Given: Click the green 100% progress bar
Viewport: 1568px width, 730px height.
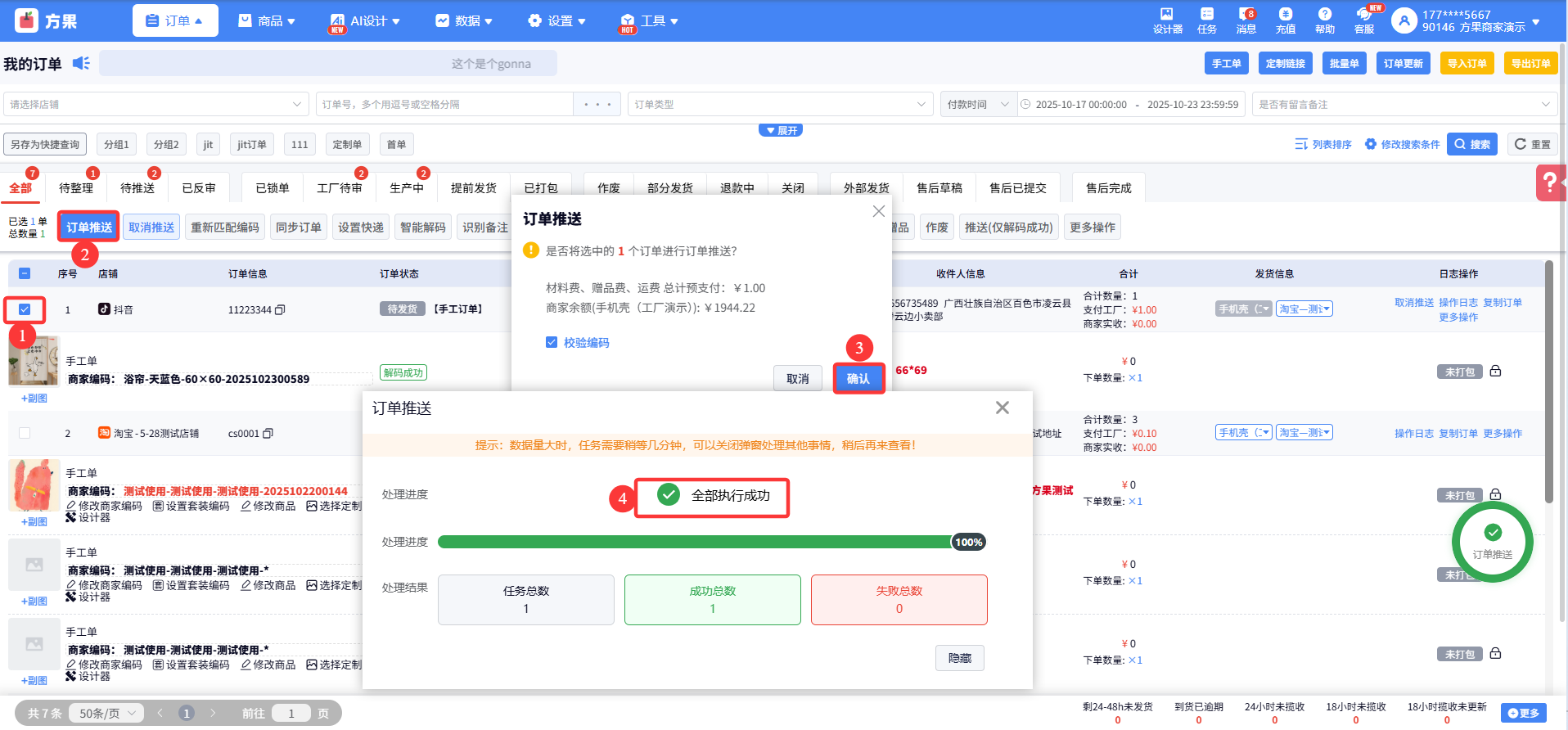Looking at the screenshot, I should tap(696, 542).
